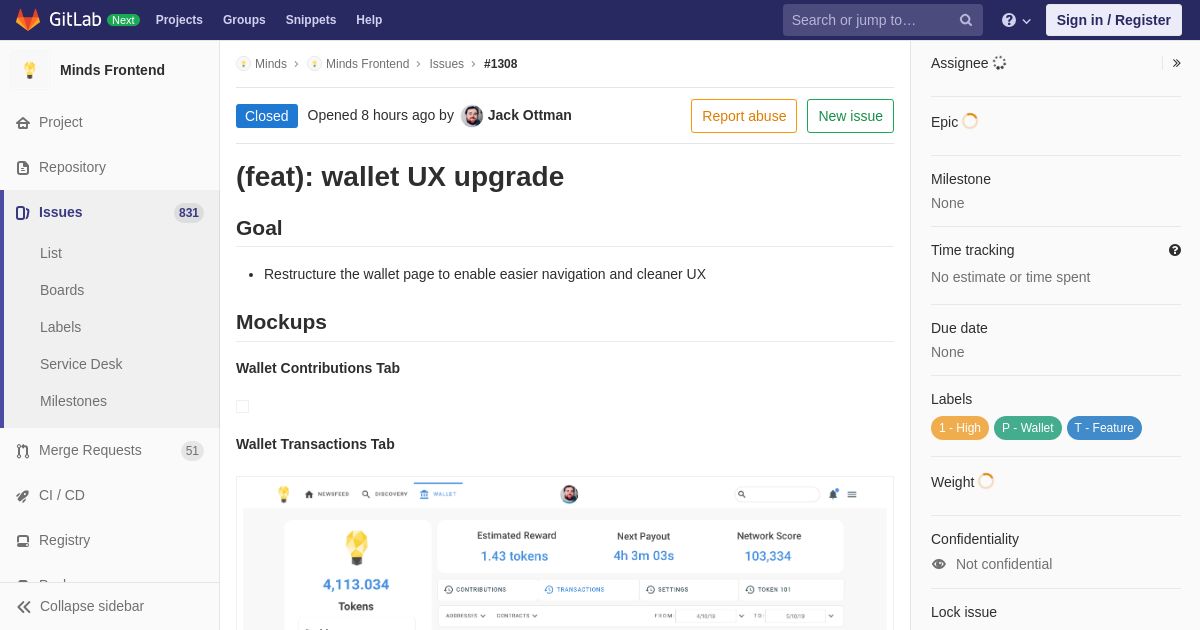Click the Minds group avatar in breadcrumb

pos(243,64)
